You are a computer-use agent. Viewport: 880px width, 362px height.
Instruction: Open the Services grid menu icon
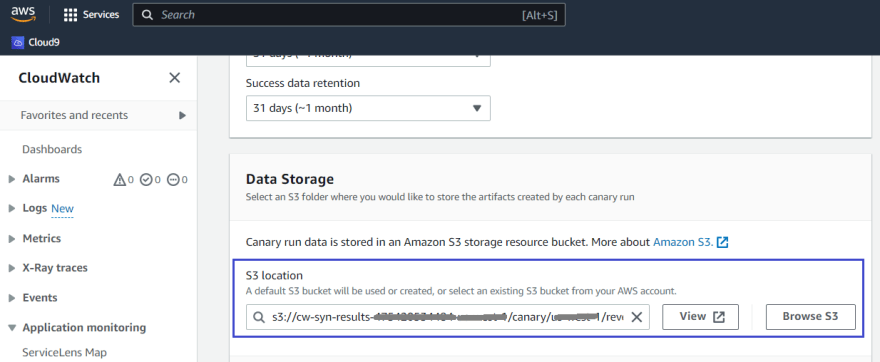[x=70, y=15]
